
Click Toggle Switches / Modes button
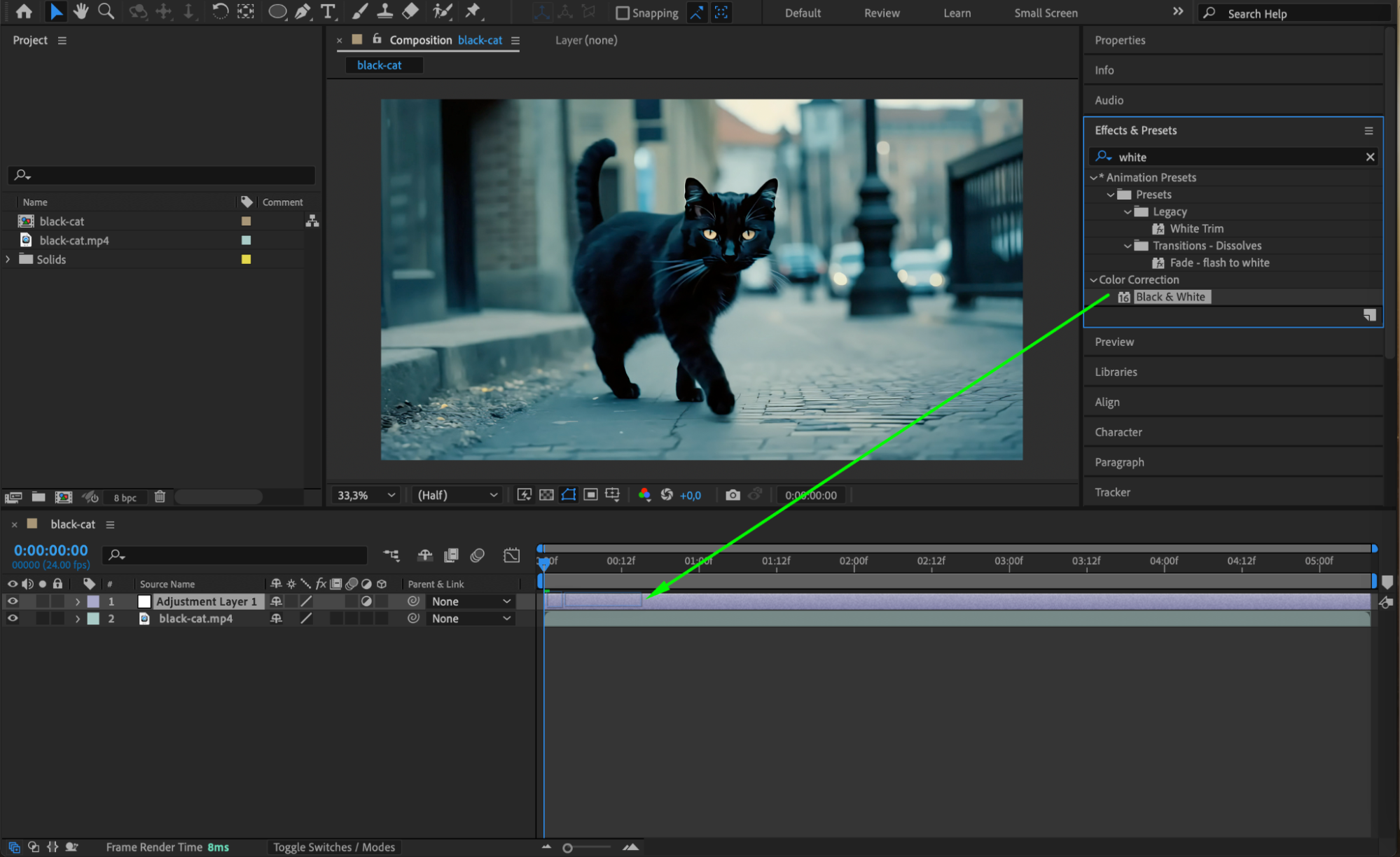click(334, 847)
